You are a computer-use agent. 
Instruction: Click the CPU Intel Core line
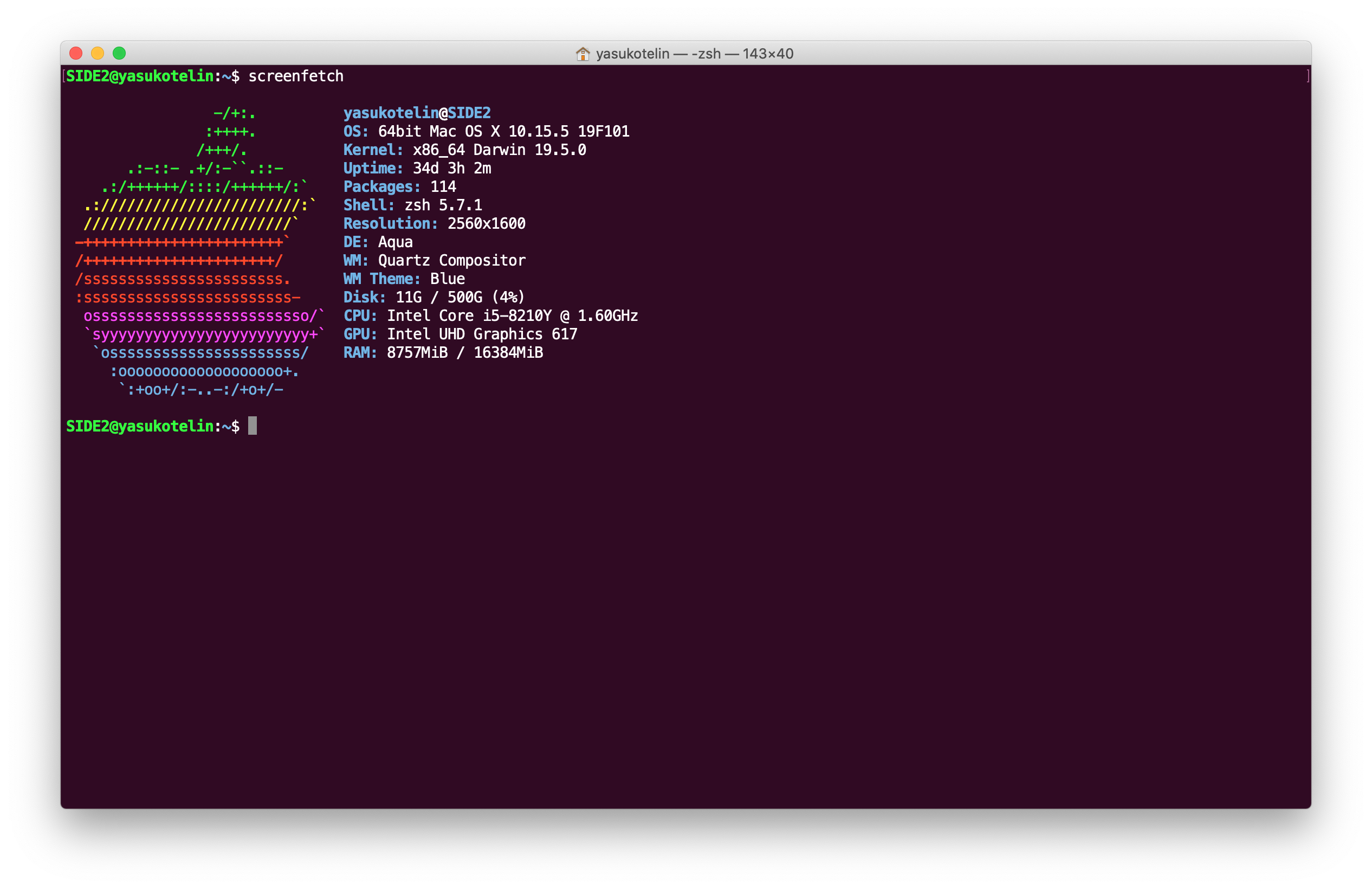click(490, 316)
